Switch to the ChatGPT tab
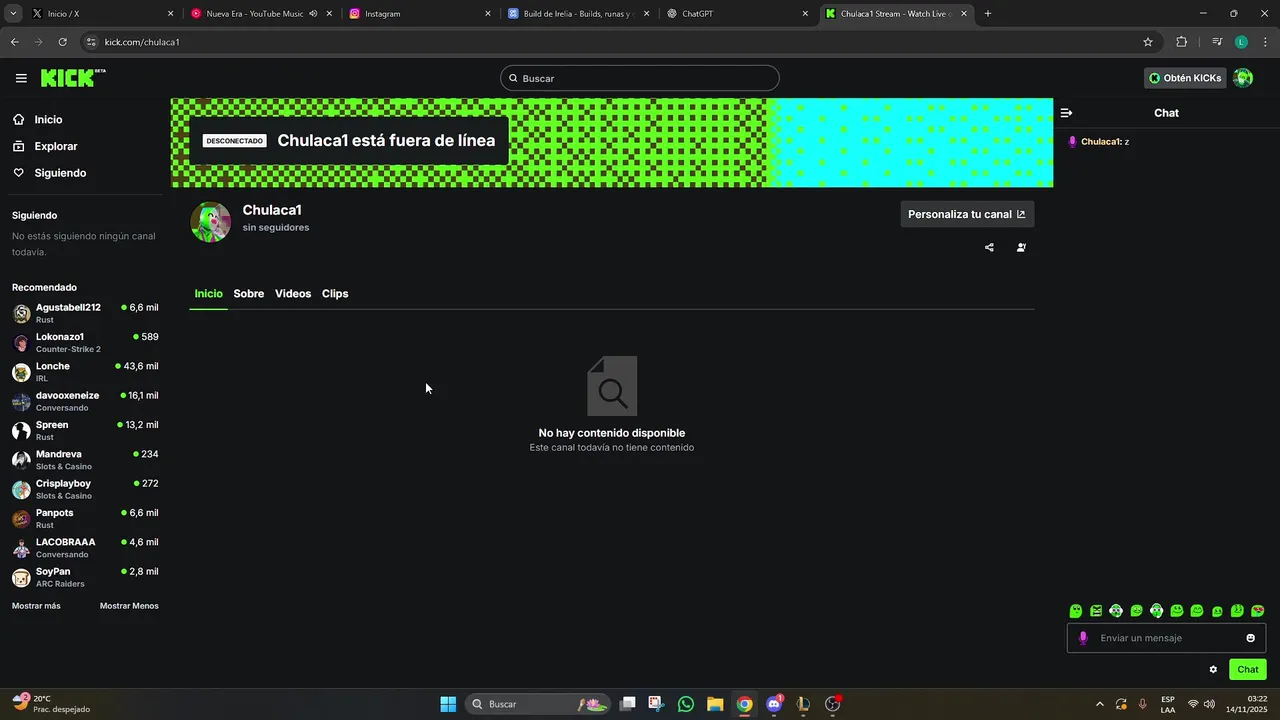Screen dimensions: 1280x720 (737, 14)
